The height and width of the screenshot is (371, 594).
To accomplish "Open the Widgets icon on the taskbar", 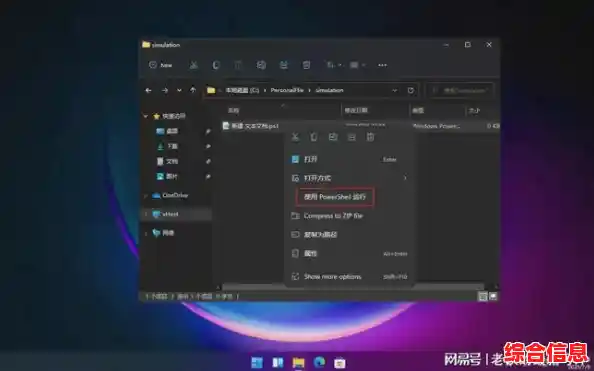I will (278, 362).
